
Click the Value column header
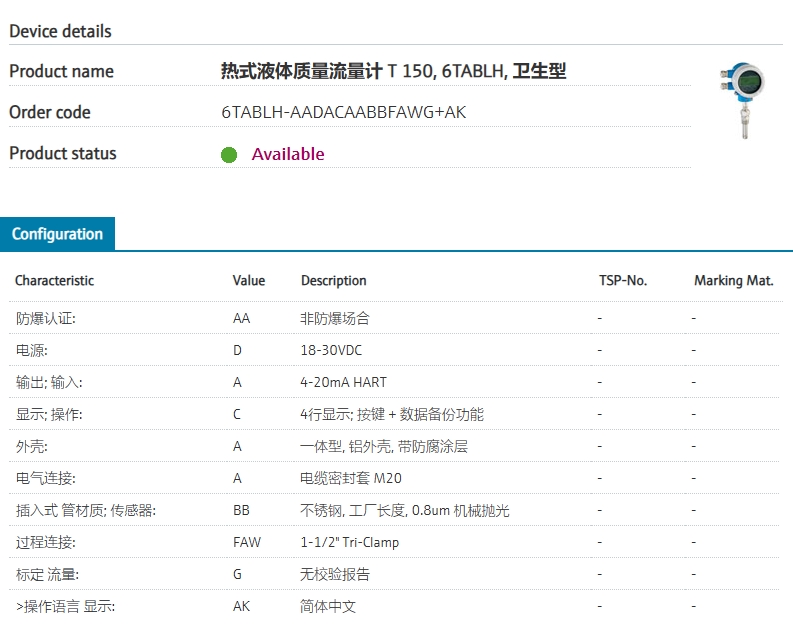[x=249, y=281]
